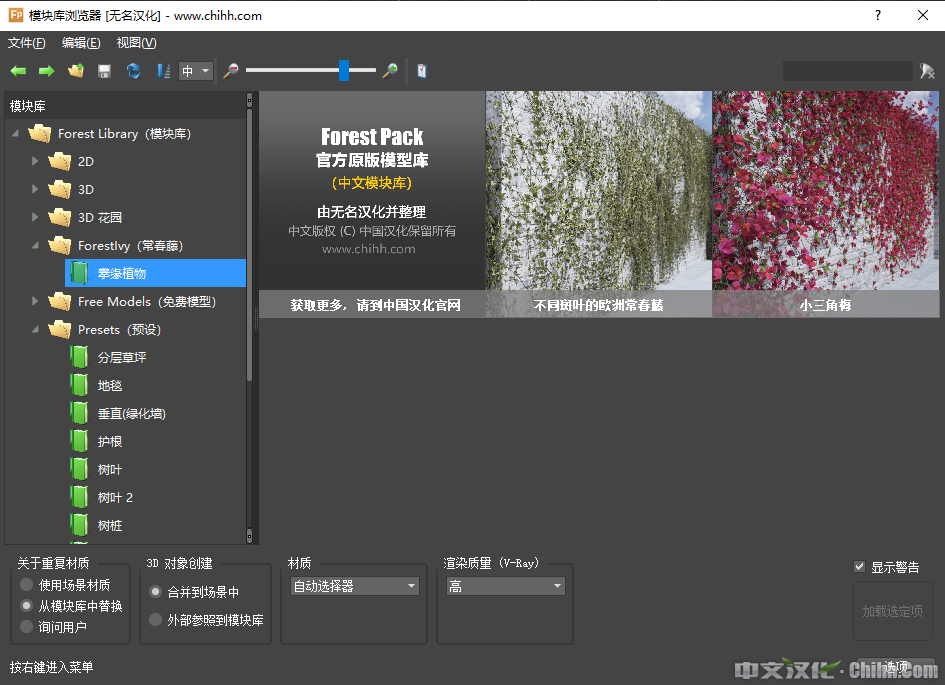Image resolution: width=945 pixels, height=685 pixels.
Task: Open the 材质 自动选择器 dropdown
Action: tap(355, 587)
